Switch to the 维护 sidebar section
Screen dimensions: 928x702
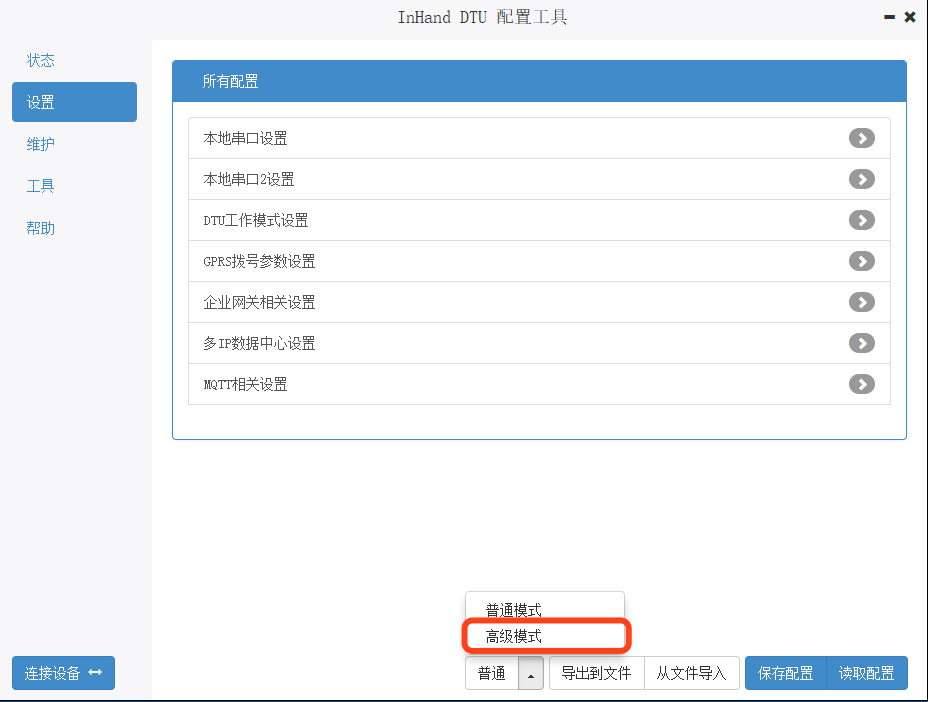tap(41, 144)
